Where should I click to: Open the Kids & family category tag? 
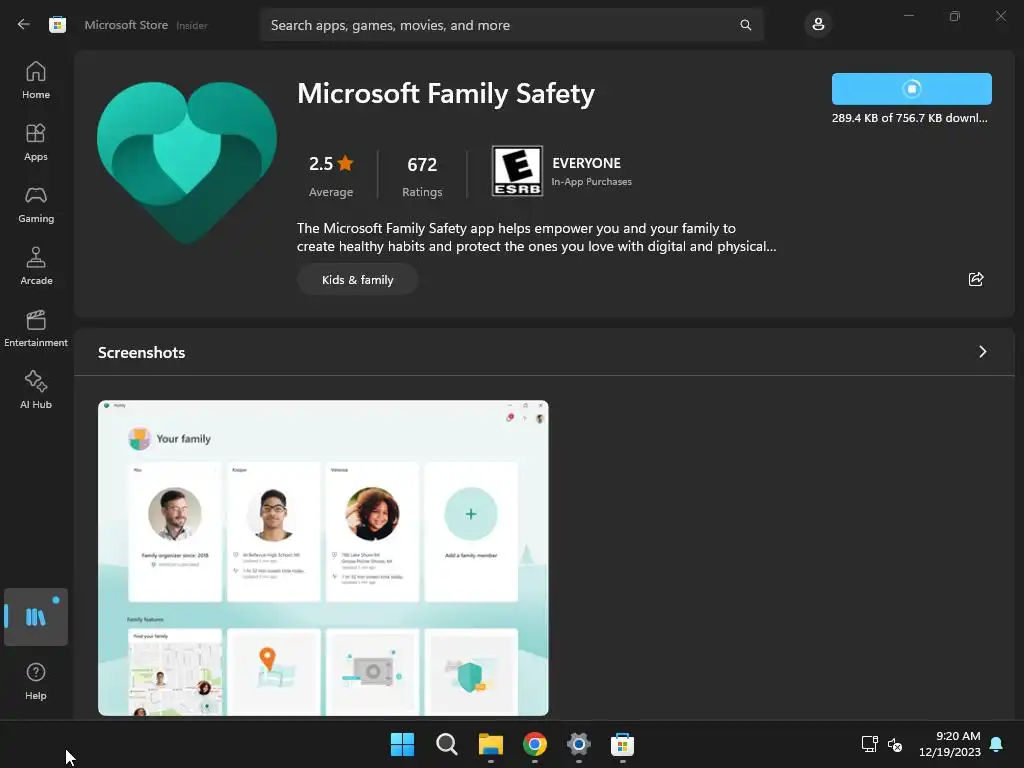click(357, 280)
